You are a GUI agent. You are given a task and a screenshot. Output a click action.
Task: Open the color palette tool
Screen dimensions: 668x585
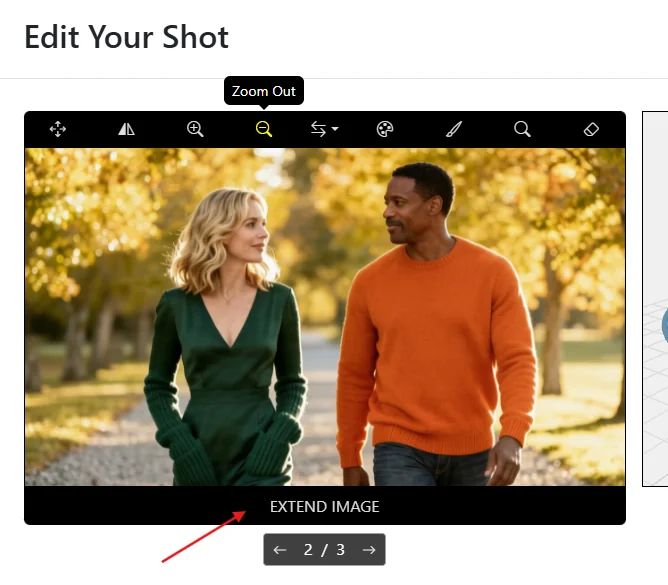pyautogui.click(x=385, y=129)
